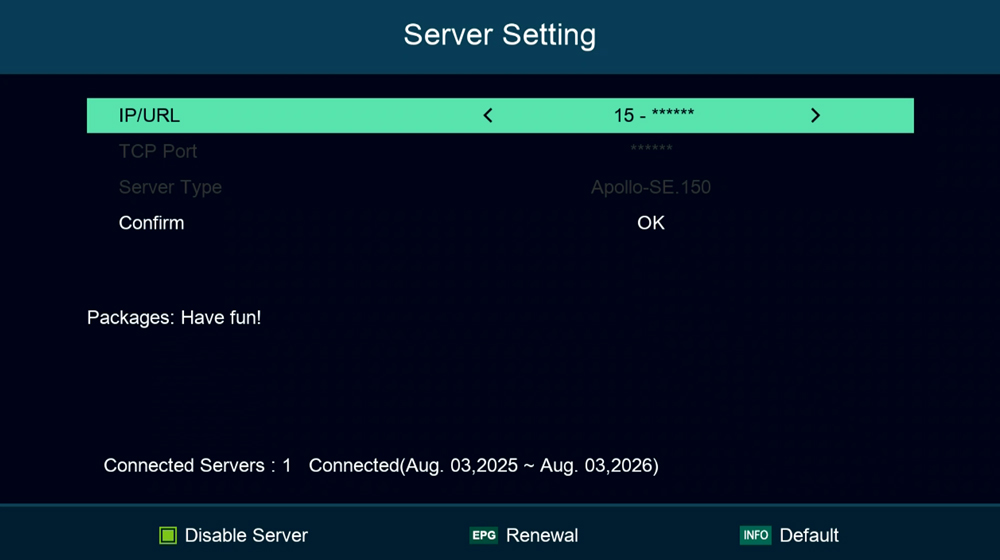Select the Default option text
The height and width of the screenshot is (560, 1000).
point(809,536)
